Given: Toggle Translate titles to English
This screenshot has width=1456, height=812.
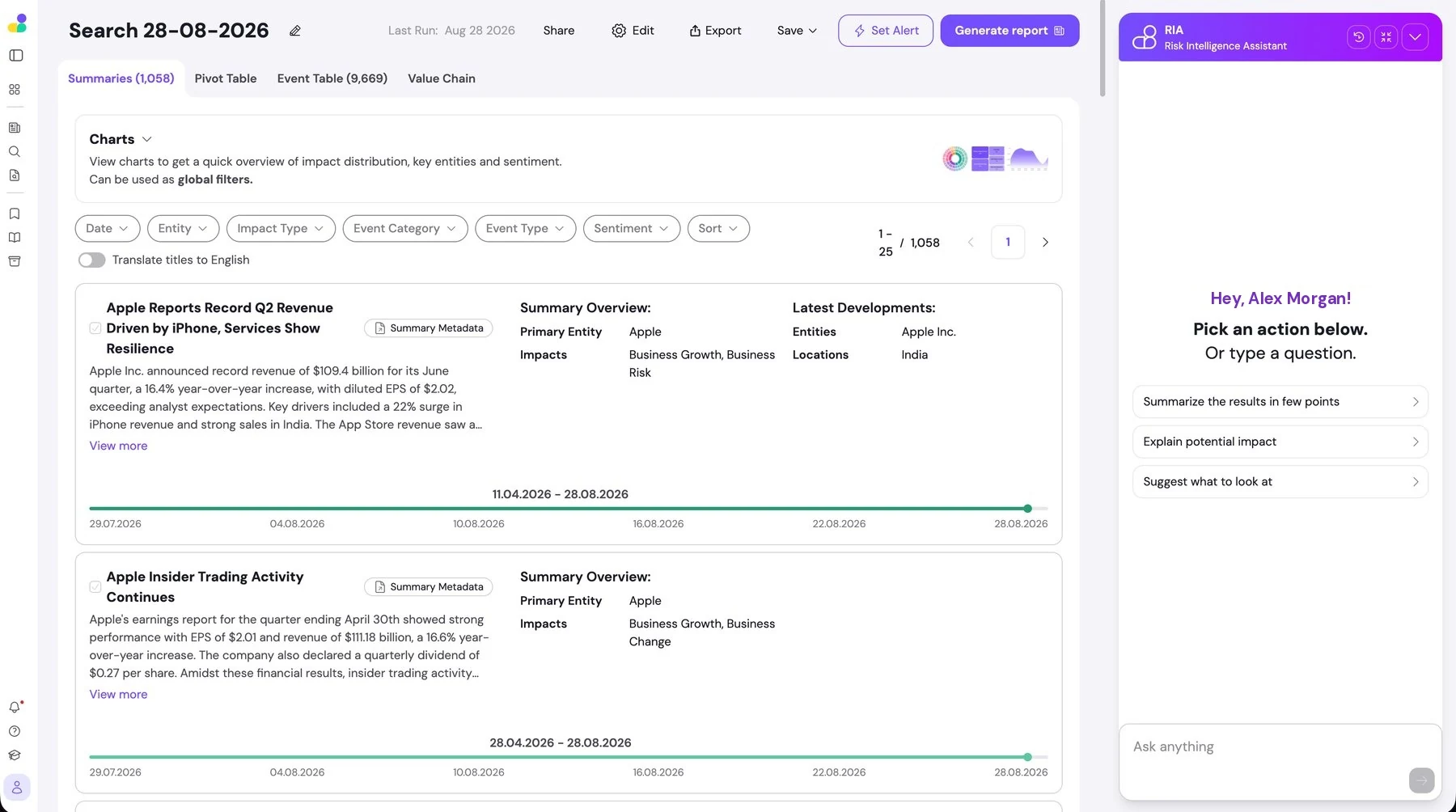Looking at the screenshot, I should click(92, 260).
